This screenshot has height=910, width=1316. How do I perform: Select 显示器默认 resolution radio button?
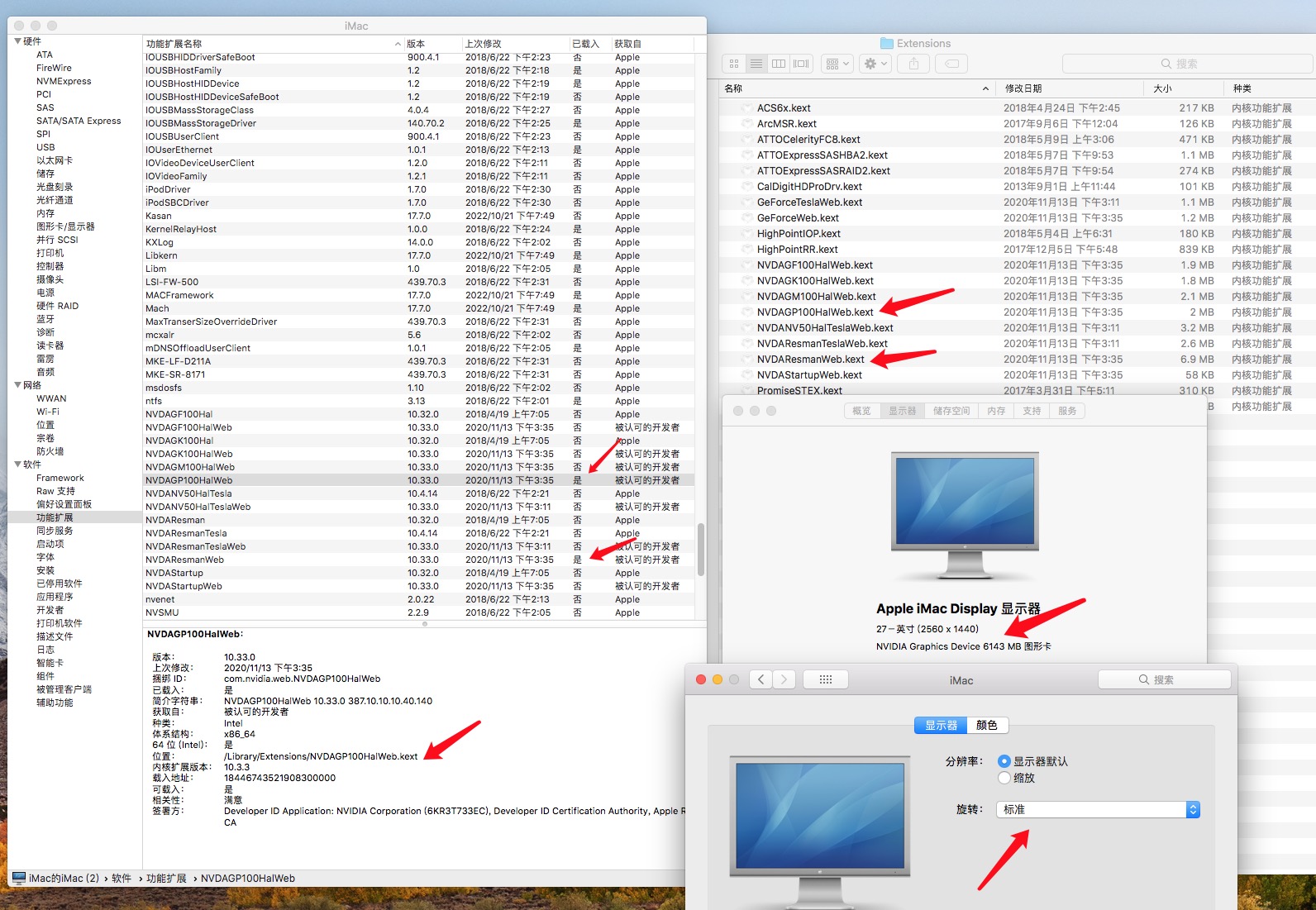(1004, 761)
